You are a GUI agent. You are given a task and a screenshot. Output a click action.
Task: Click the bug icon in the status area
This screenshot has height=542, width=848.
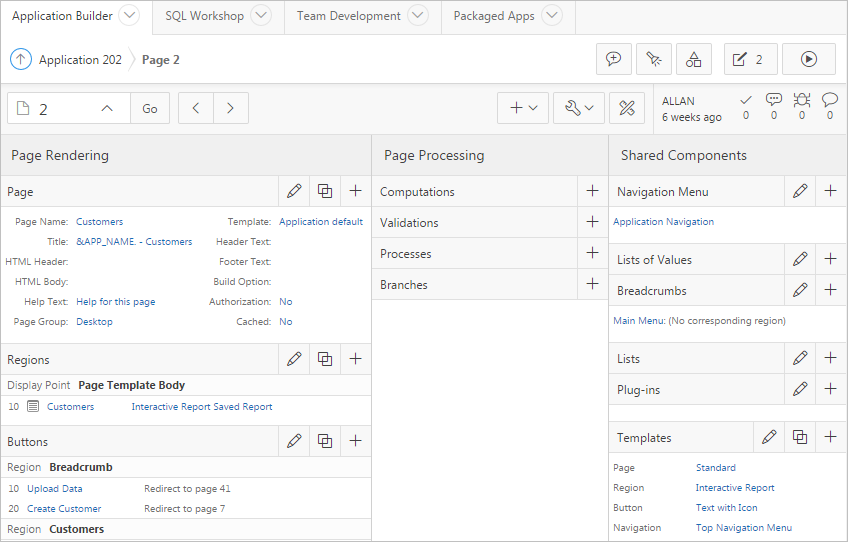(x=801, y=100)
